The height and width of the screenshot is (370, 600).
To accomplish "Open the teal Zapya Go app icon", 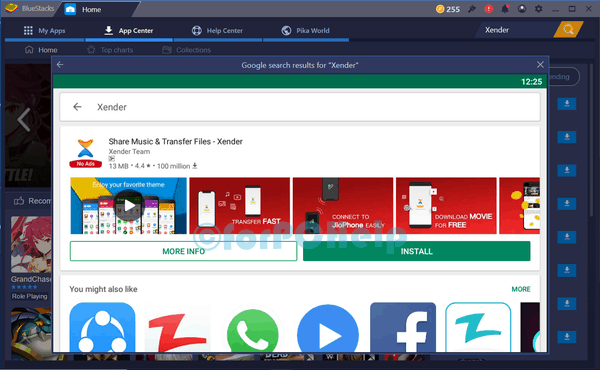I will coord(478,327).
